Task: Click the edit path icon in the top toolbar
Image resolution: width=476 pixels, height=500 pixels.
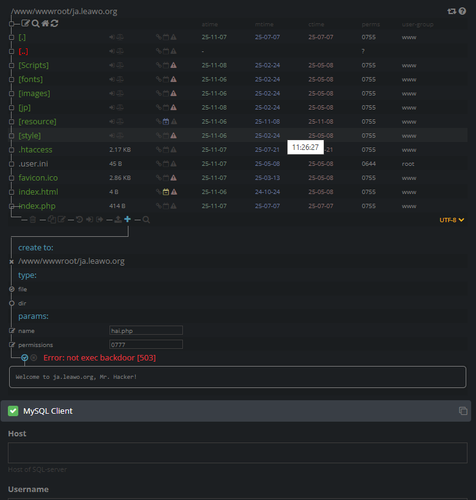Action: 25,23
